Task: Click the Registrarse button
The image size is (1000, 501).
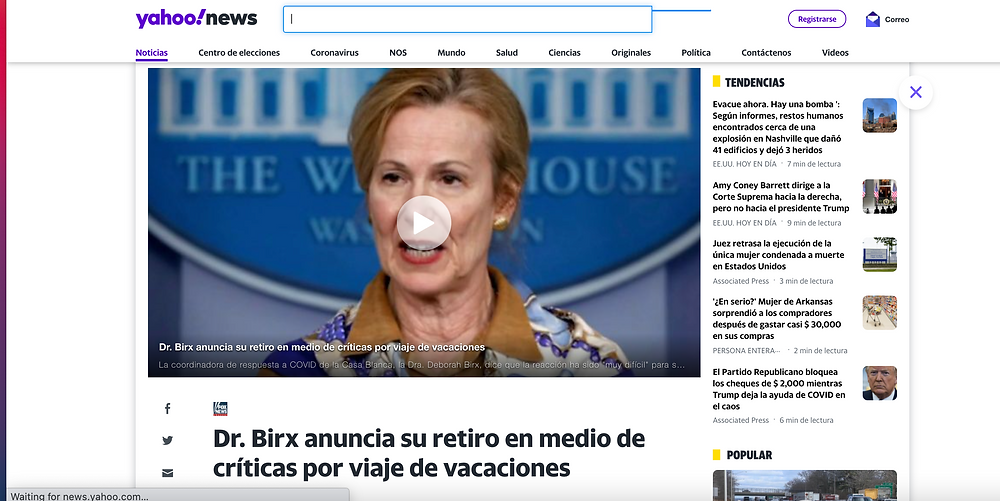Action: 817,19
